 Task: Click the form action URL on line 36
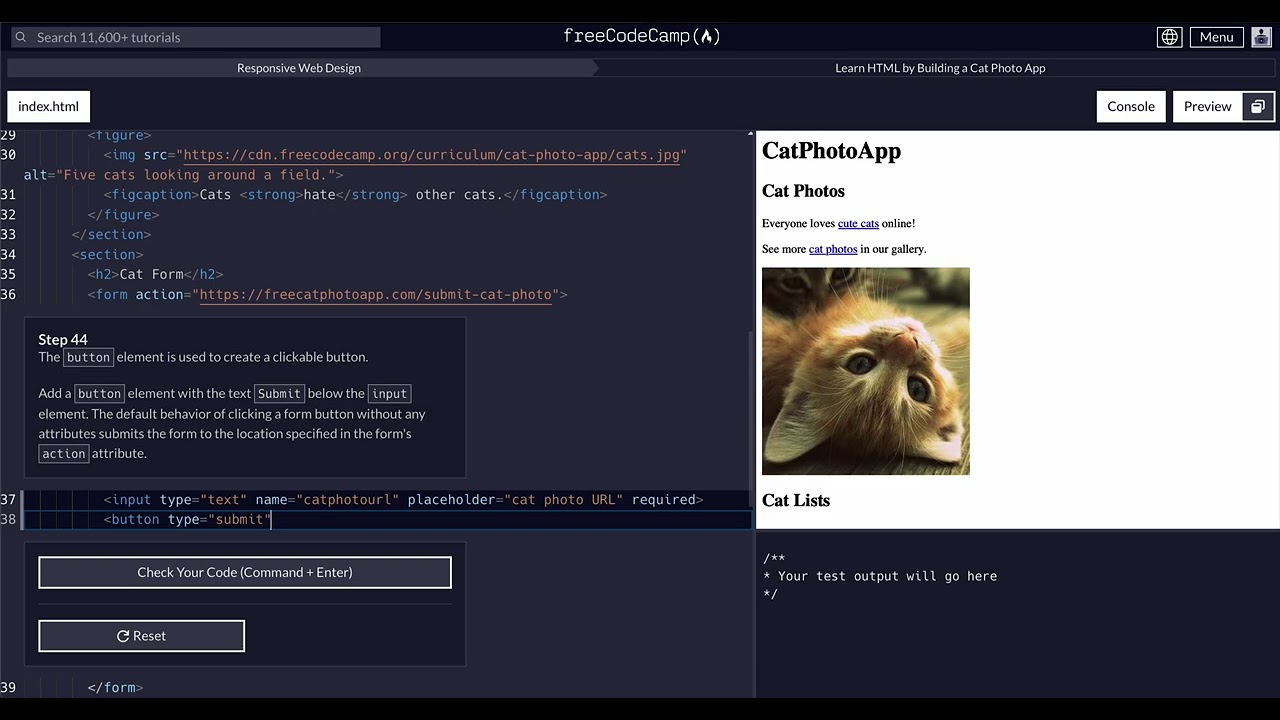[x=376, y=295]
